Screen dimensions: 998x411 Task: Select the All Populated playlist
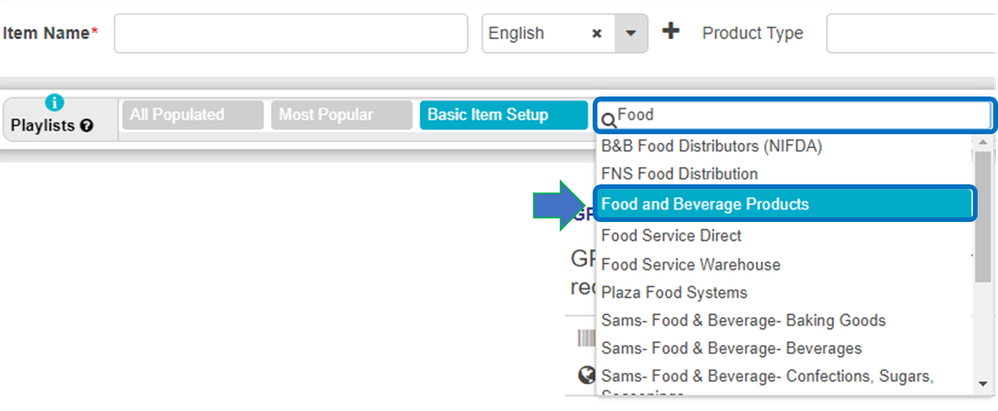[176, 115]
